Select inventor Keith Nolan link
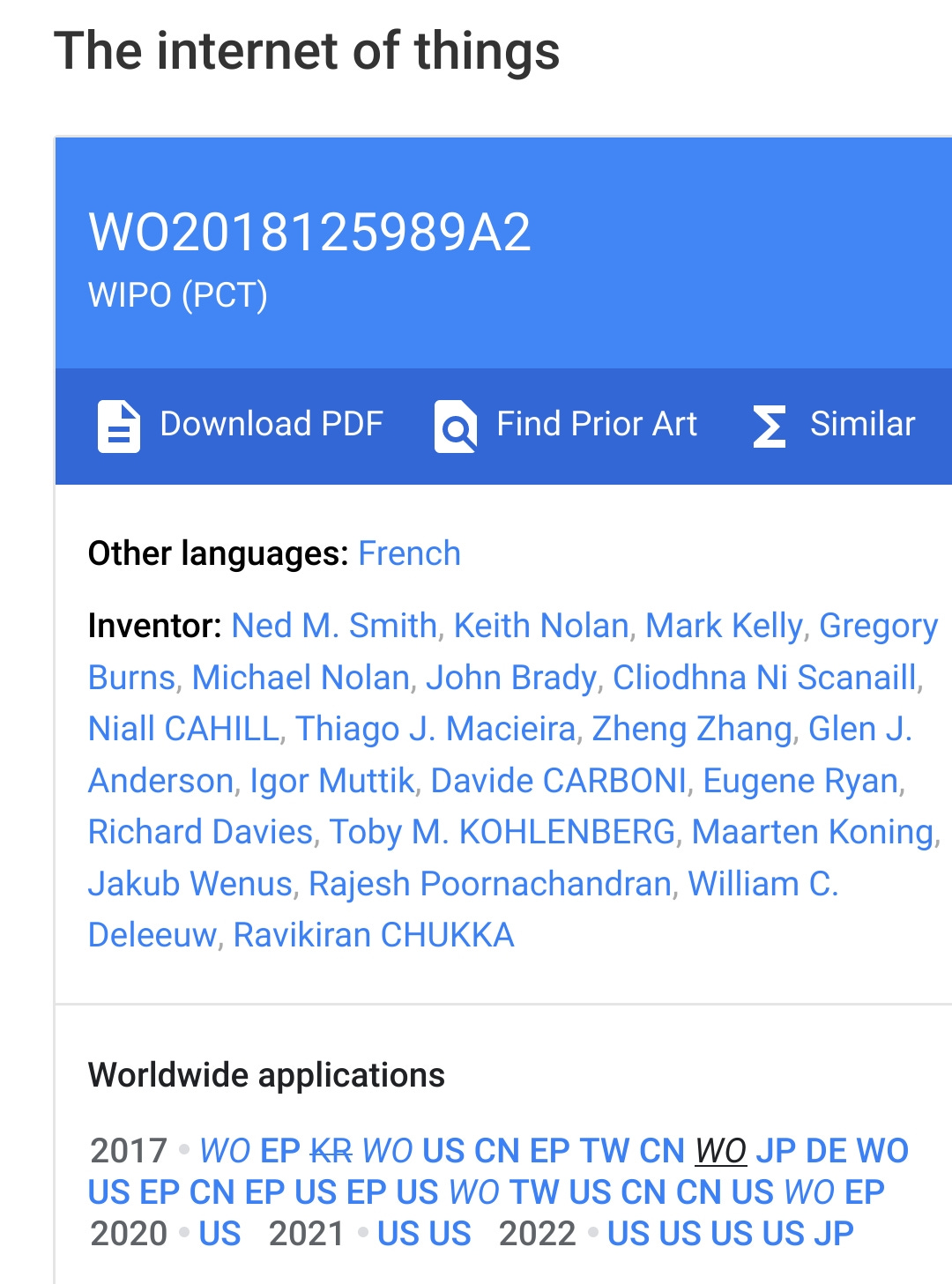The height and width of the screenshot is (1284, 952). point(541,626)
